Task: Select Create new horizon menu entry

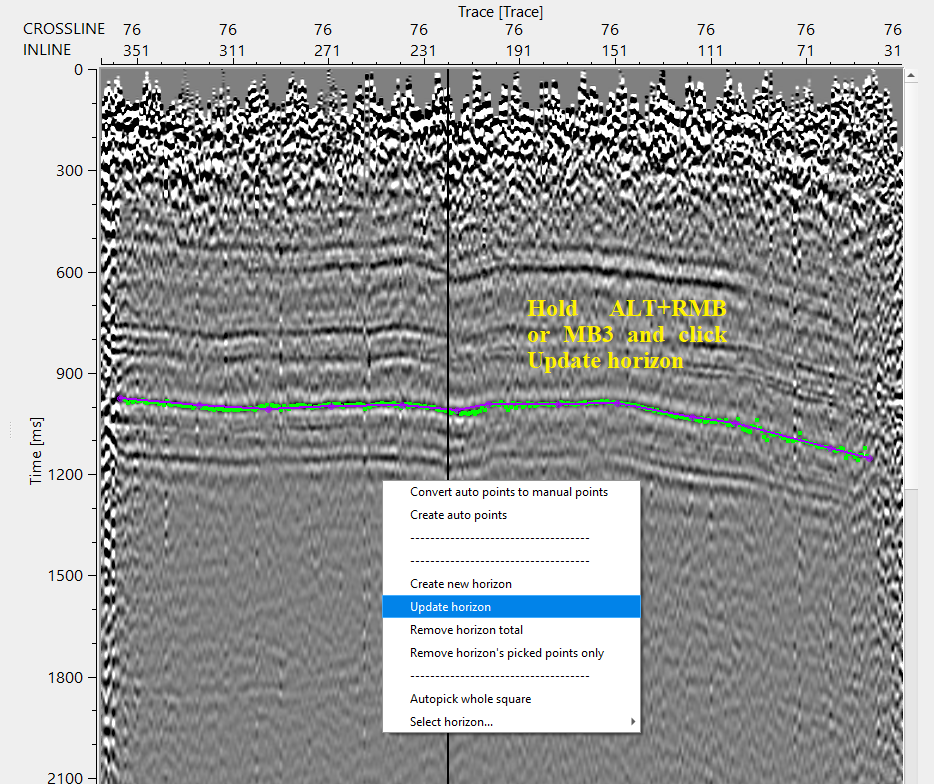Action: tap(461, 584)
